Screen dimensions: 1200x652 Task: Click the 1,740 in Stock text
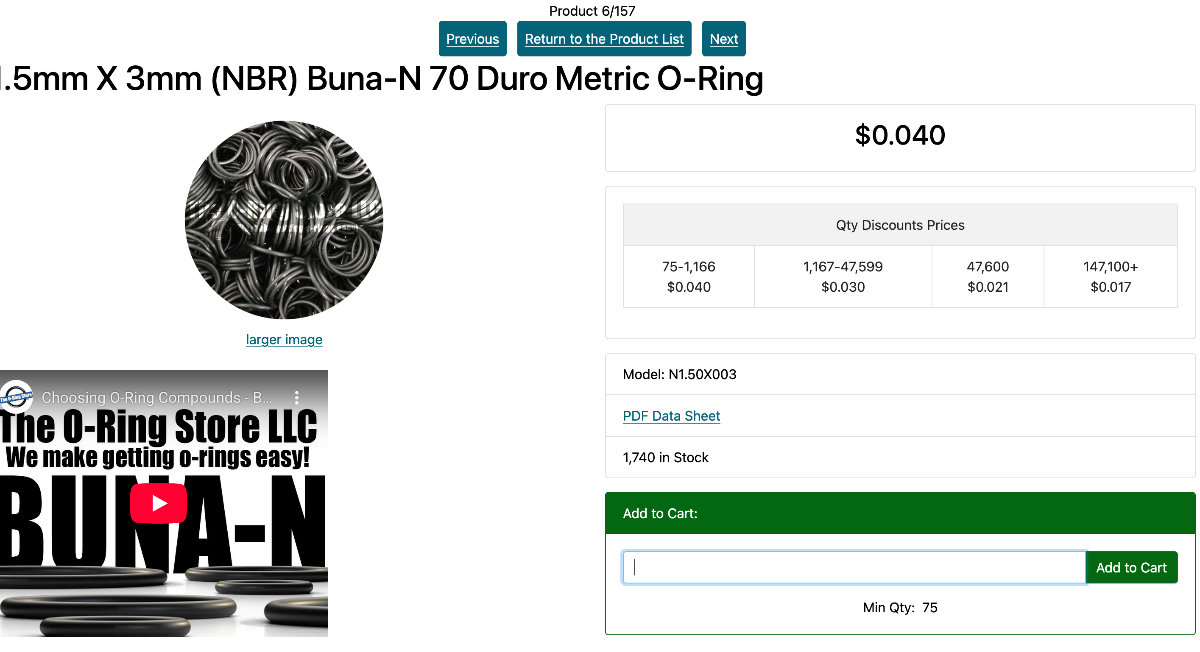click(x=666, y=458)
